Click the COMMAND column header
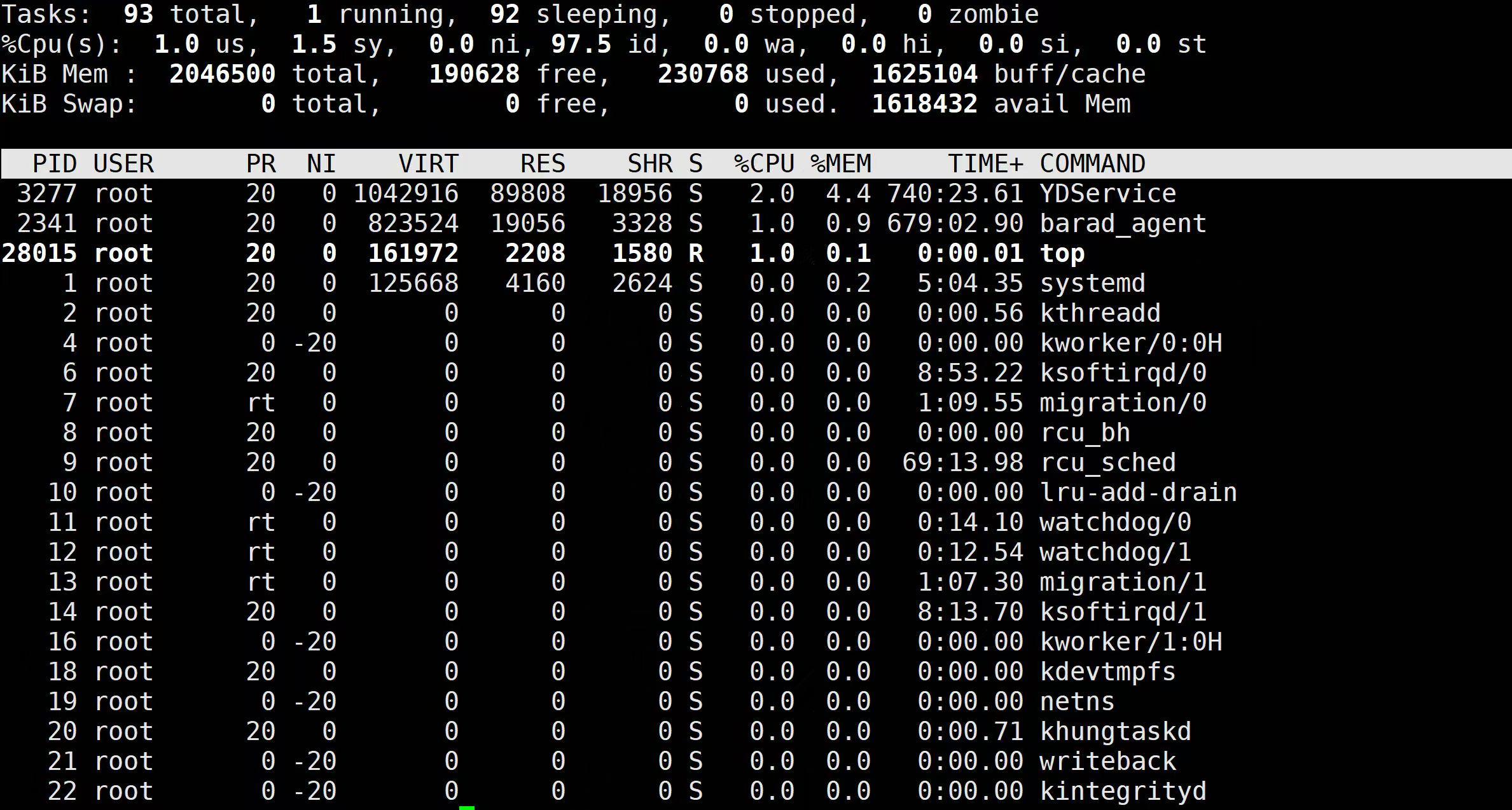 pos(1092,164)
